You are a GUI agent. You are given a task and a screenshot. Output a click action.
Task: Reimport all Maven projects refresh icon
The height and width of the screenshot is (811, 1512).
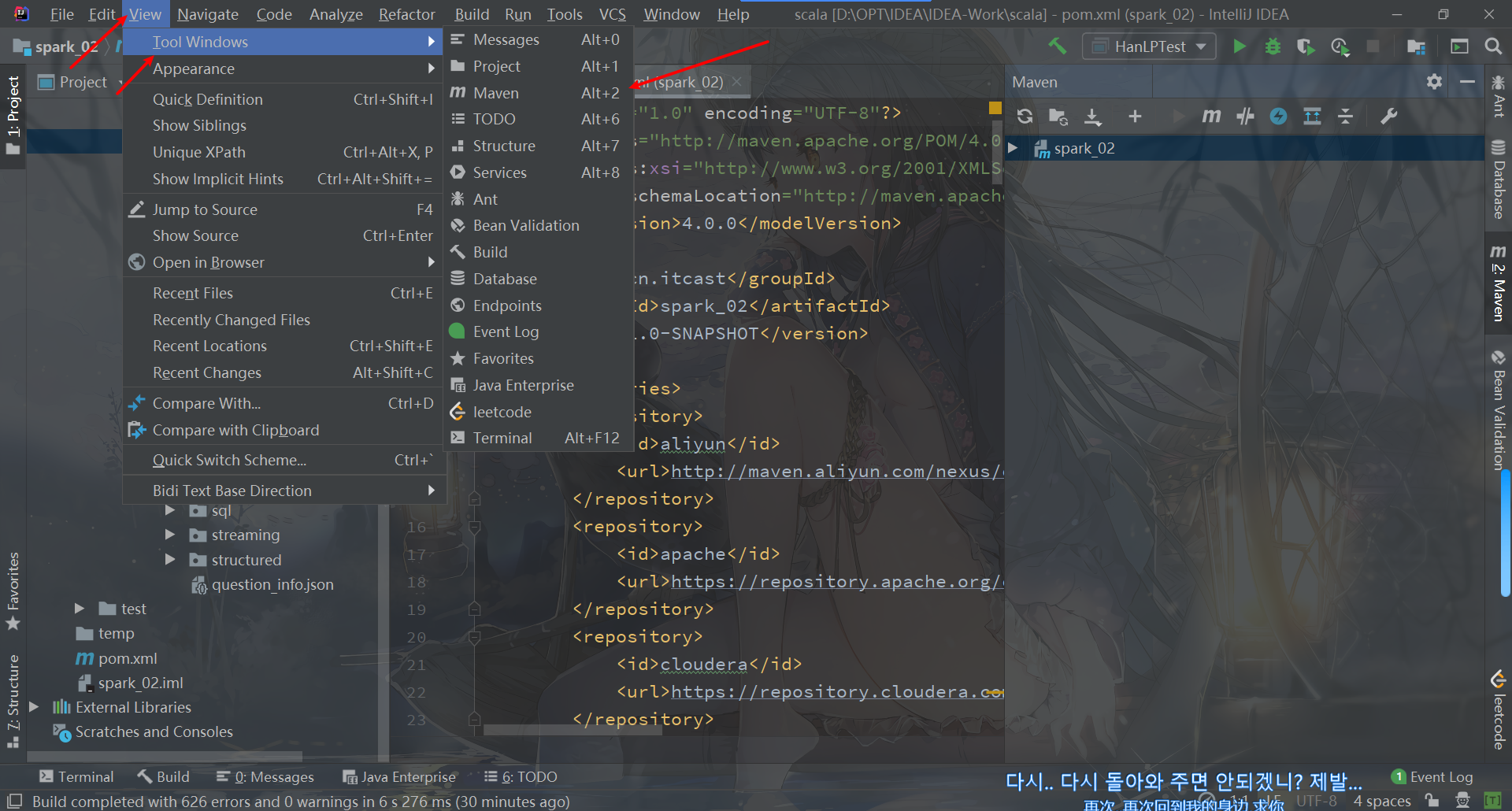point(1025,117)
